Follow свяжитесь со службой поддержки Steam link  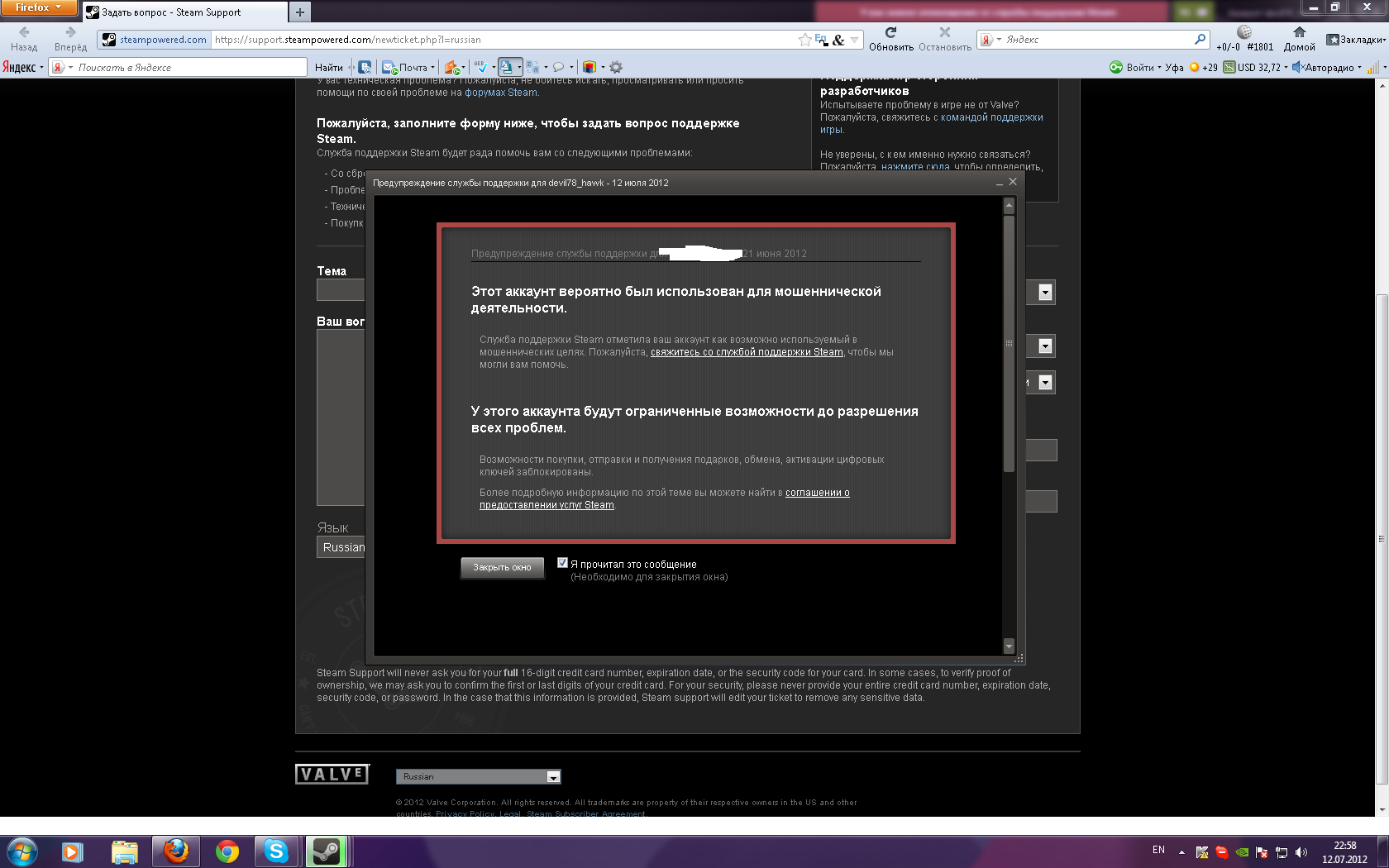[x=747, y=352]
